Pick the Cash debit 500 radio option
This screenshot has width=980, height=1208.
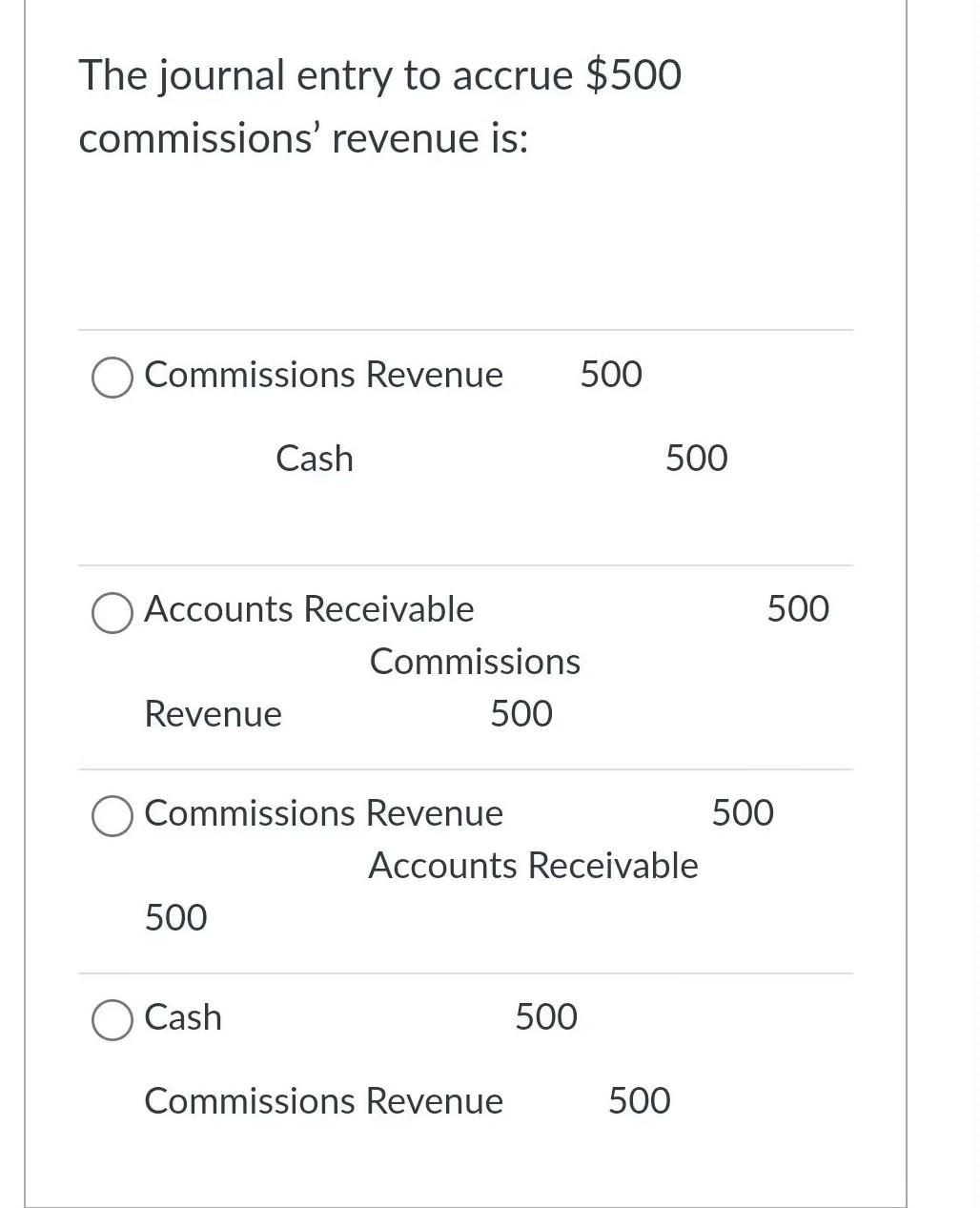click(112, 1020)
